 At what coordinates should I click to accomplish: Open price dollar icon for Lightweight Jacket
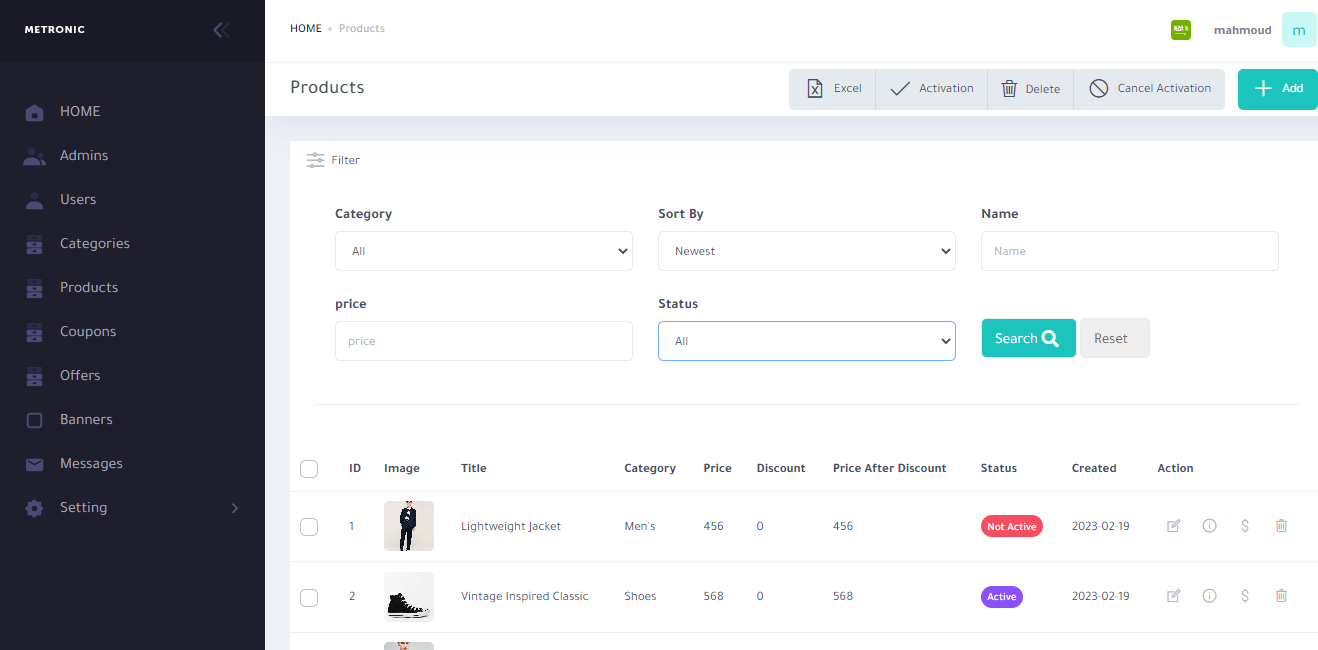[1245, 526]
